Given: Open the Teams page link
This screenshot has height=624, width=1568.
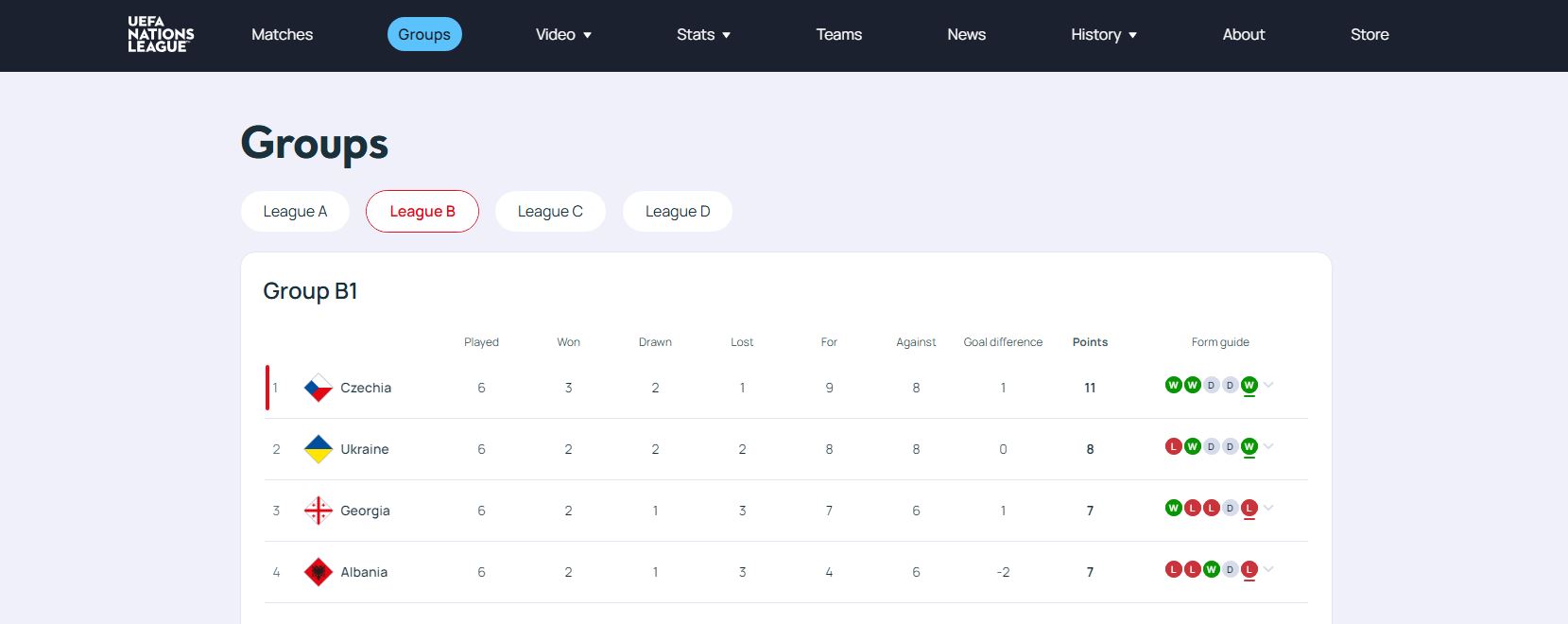Looking at the screenshot, I should pos(838,35).
